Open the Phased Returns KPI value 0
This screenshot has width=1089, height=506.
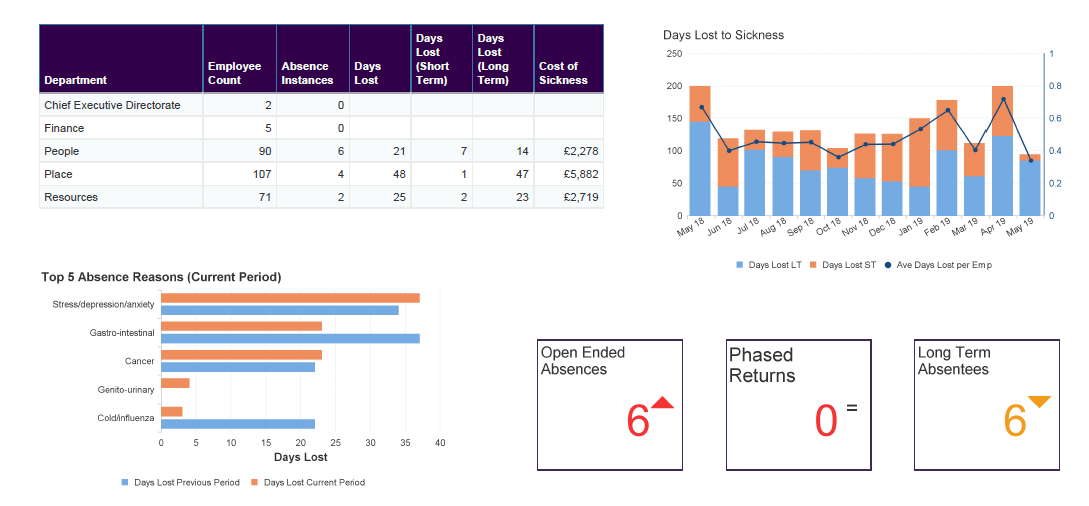[825, 421]
